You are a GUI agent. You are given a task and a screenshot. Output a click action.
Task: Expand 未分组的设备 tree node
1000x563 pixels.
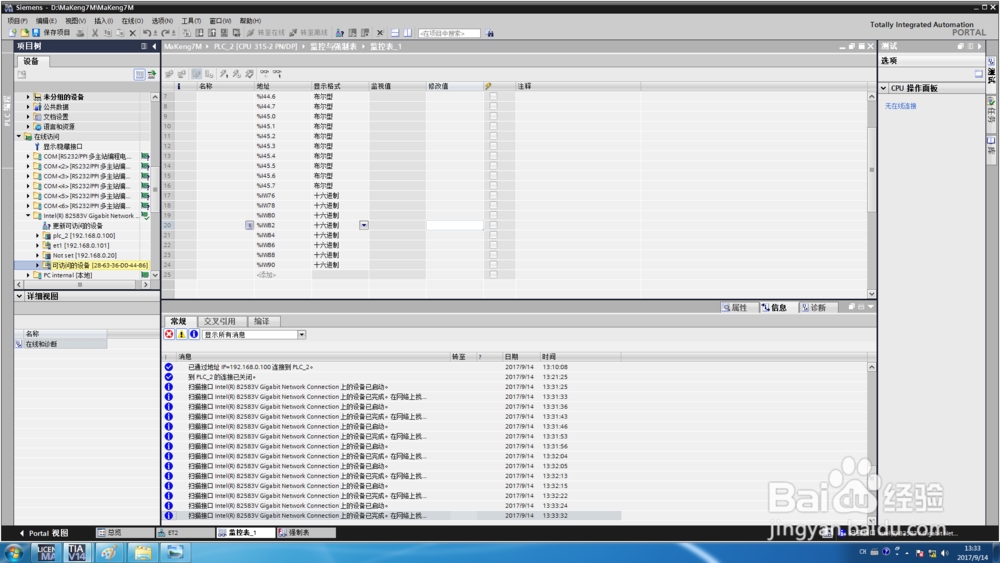[x=27, y=97]
